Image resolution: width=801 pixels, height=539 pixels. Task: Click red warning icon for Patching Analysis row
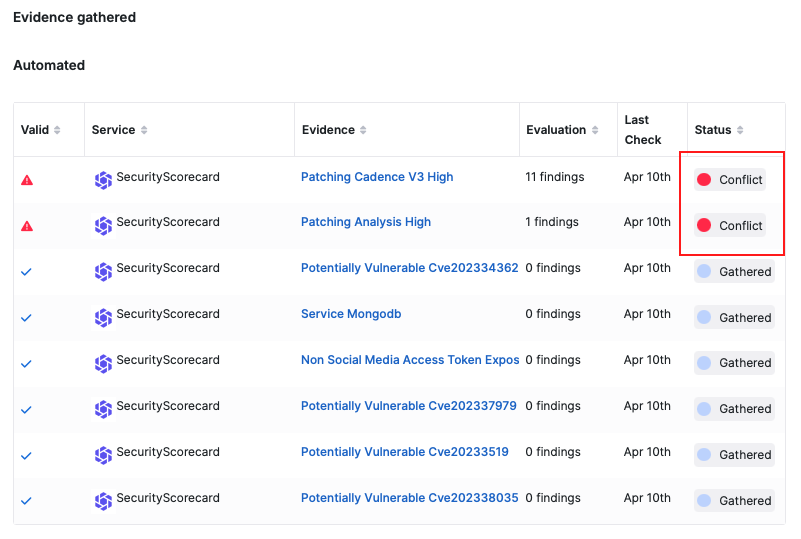pyautogui.click(x=27, y=226)
